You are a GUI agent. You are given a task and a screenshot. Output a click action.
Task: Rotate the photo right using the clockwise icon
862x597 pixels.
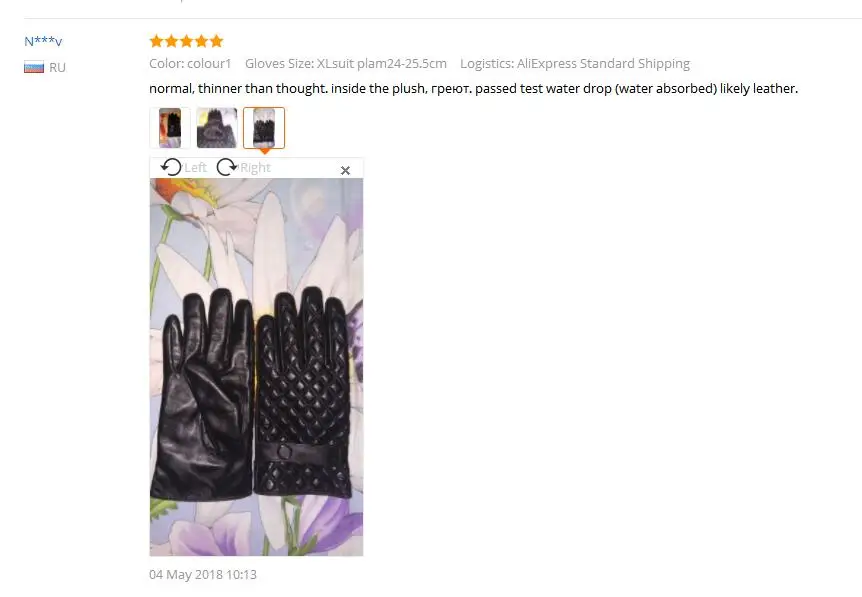226,167
